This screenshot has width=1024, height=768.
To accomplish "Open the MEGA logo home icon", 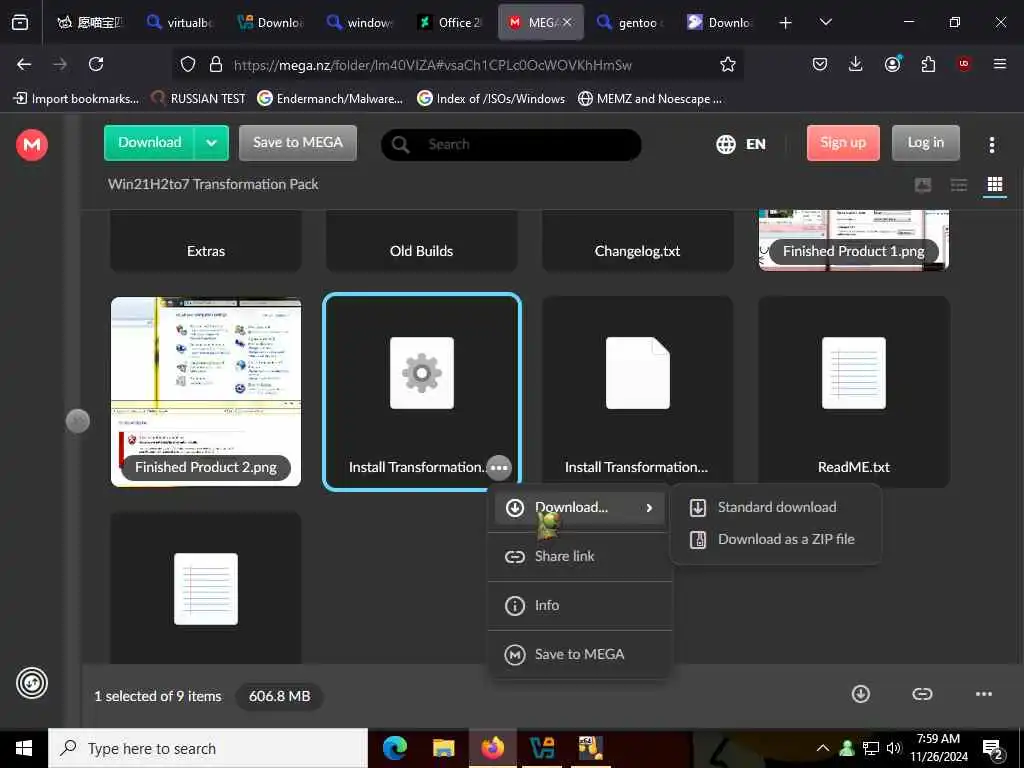I will 32,144.
